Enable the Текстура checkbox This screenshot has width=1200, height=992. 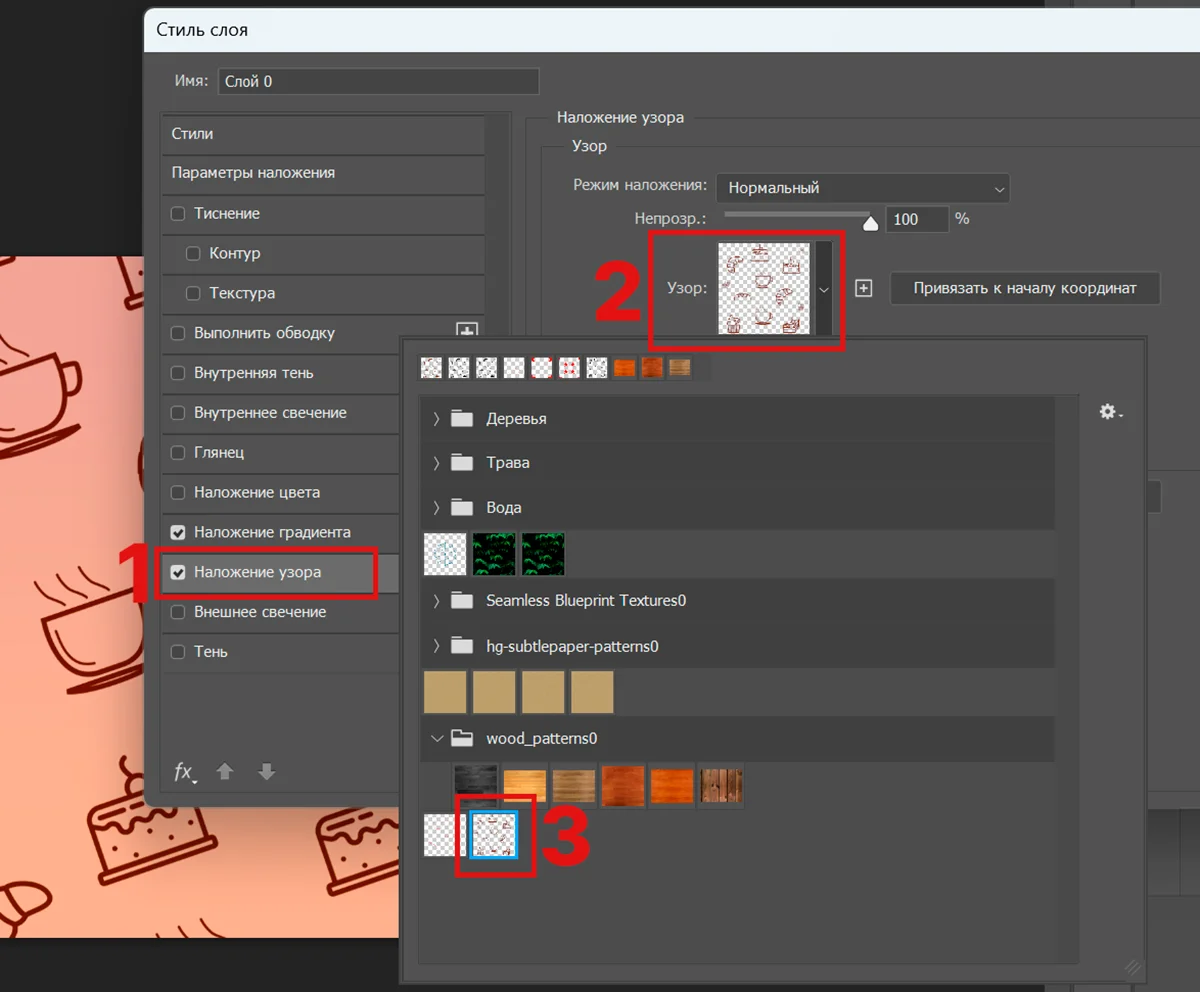[x=193, y=293]
